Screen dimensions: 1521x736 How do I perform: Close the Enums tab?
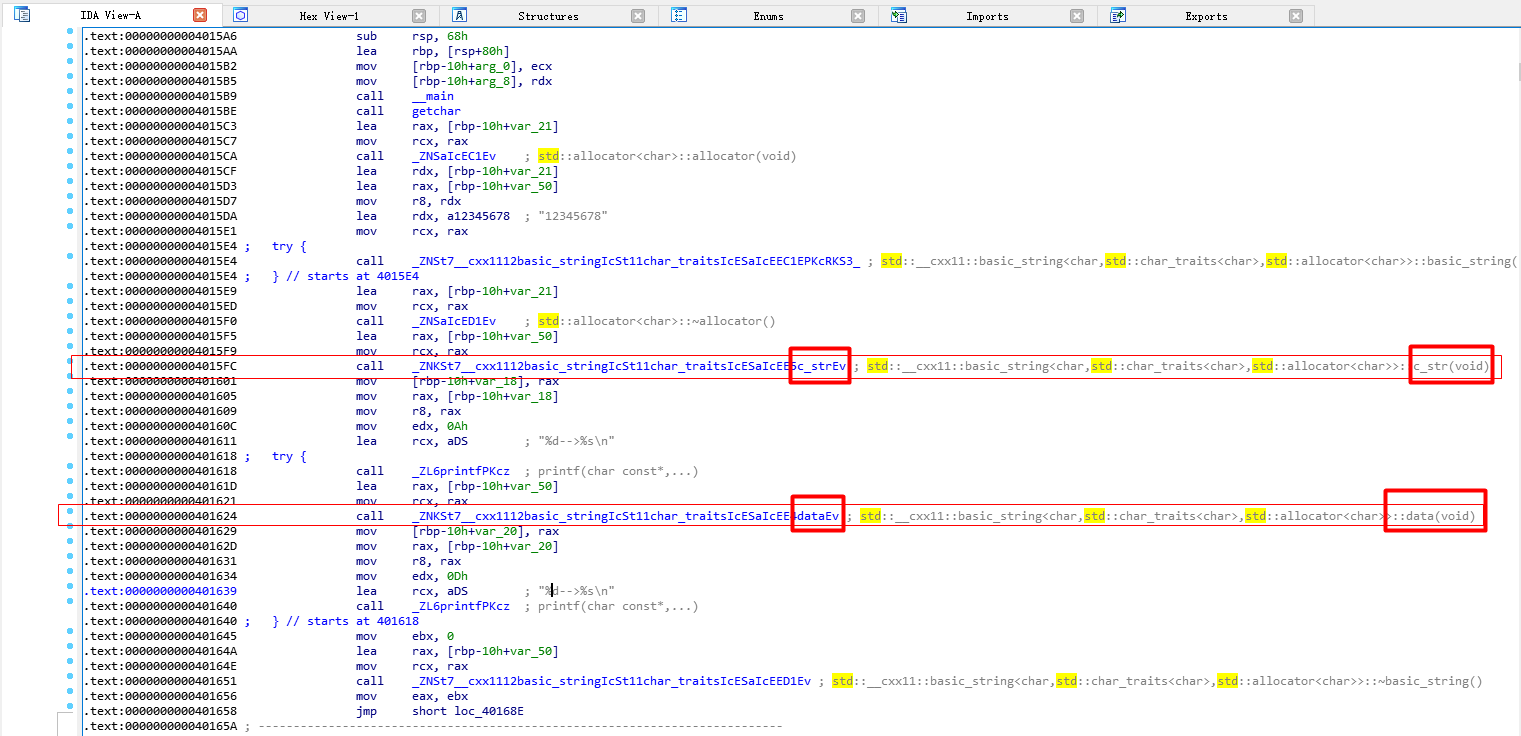tap(858, 16)
